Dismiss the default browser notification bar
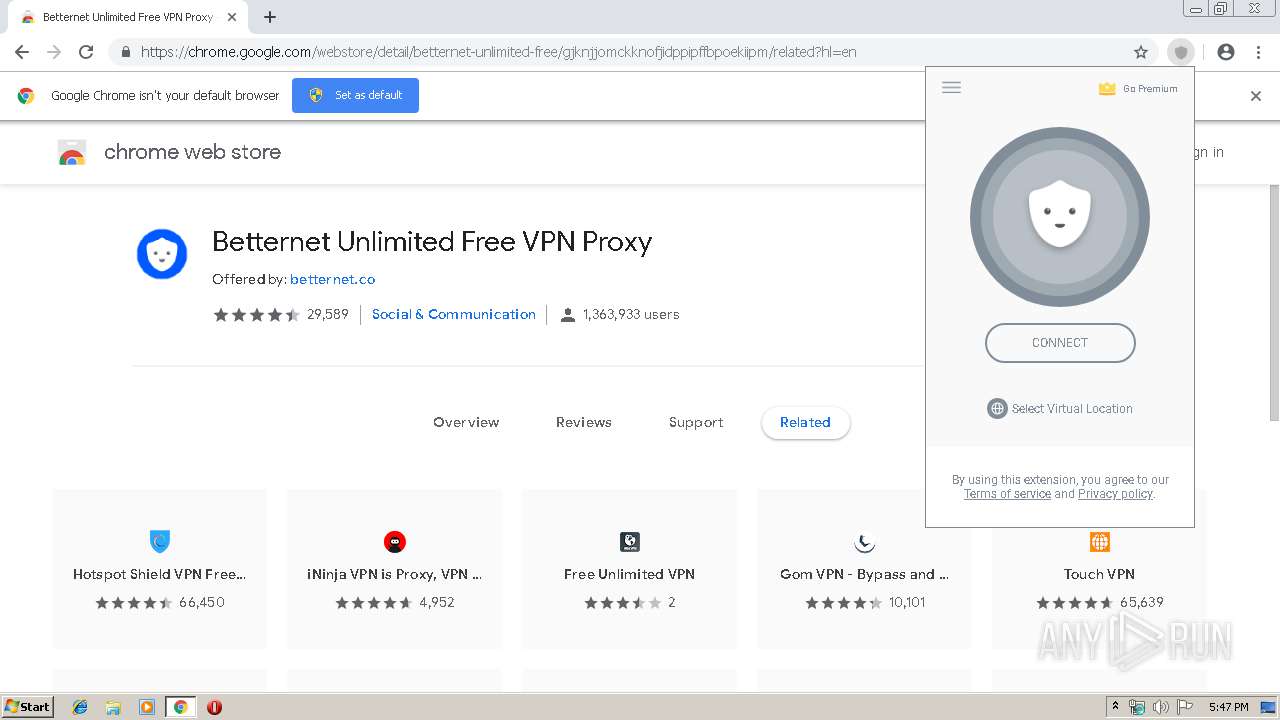 (x=1256, y=96)
